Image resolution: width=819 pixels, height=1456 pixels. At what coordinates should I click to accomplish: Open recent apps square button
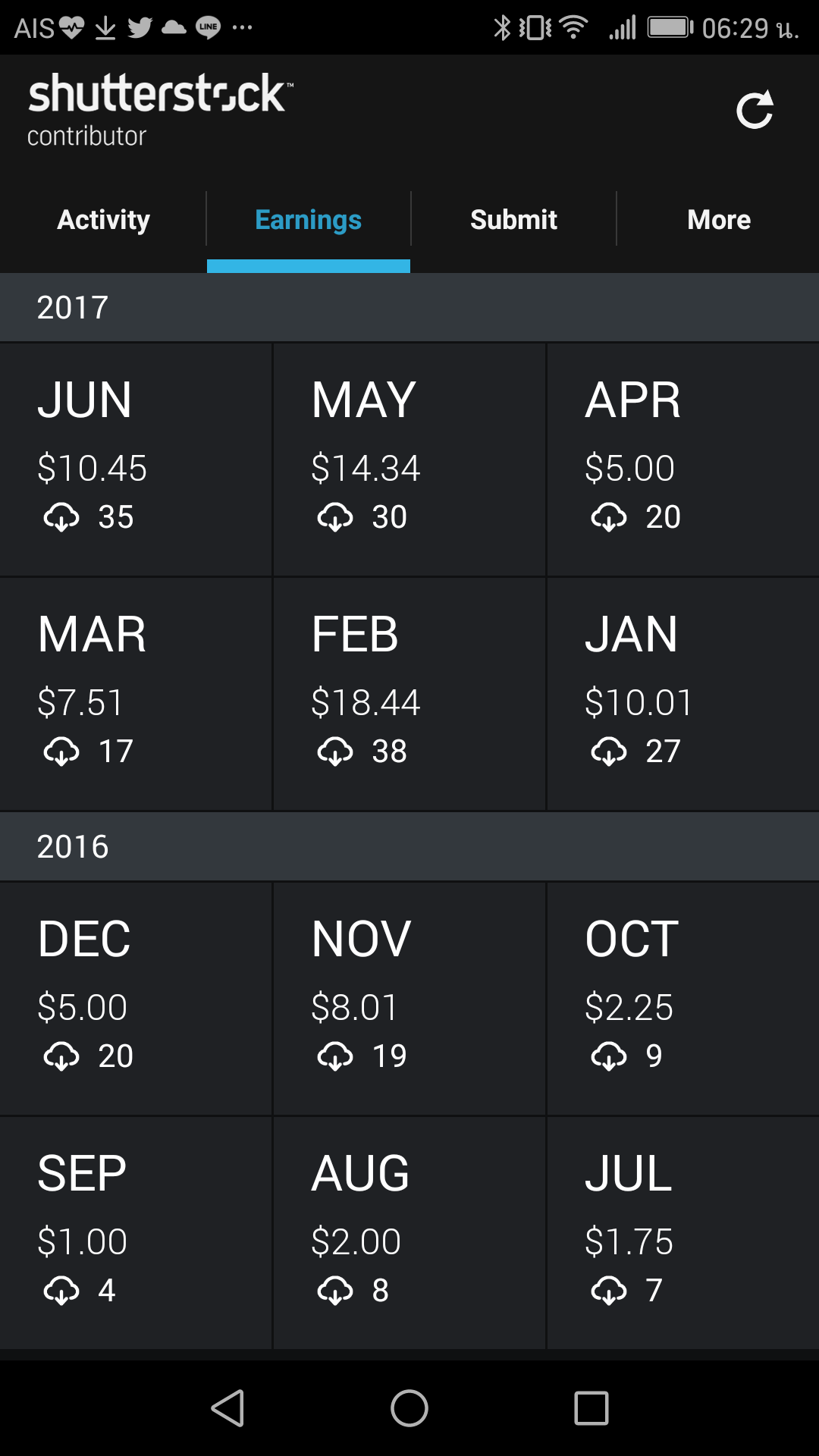pyautogui.click(x=591, y=1408)
